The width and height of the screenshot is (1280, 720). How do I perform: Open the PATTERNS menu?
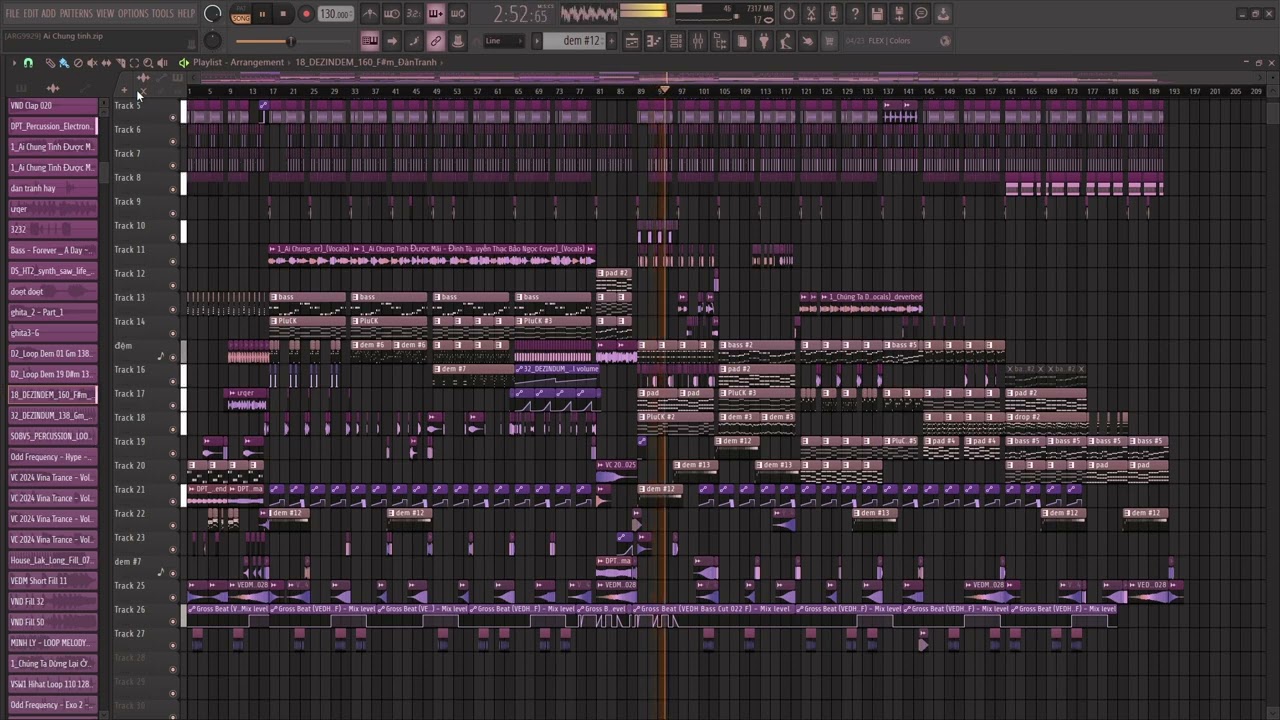pos(76,13)
